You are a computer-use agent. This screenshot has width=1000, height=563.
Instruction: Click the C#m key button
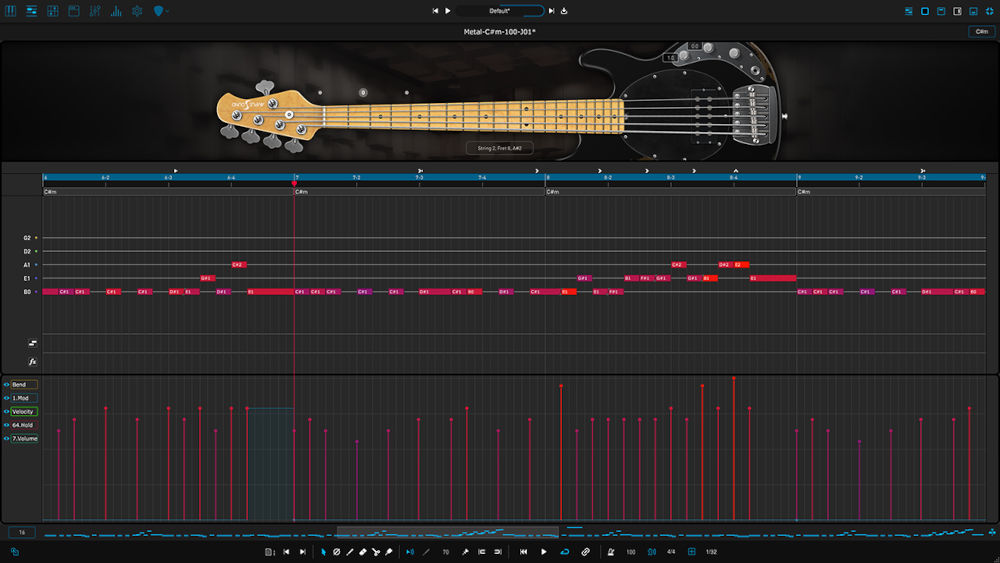981,32
